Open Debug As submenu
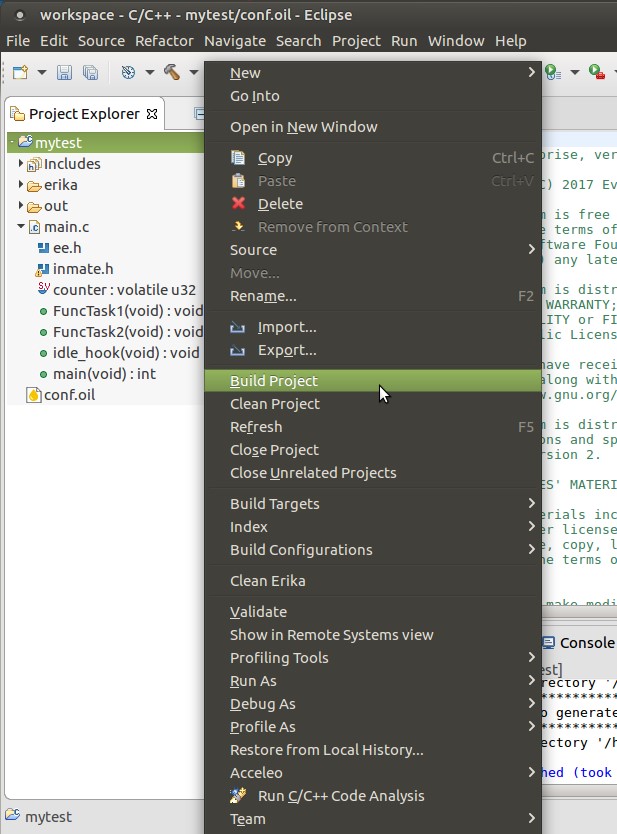Viewport: 617px width, 834px height. pyautogui.click(x=373, y=704)
